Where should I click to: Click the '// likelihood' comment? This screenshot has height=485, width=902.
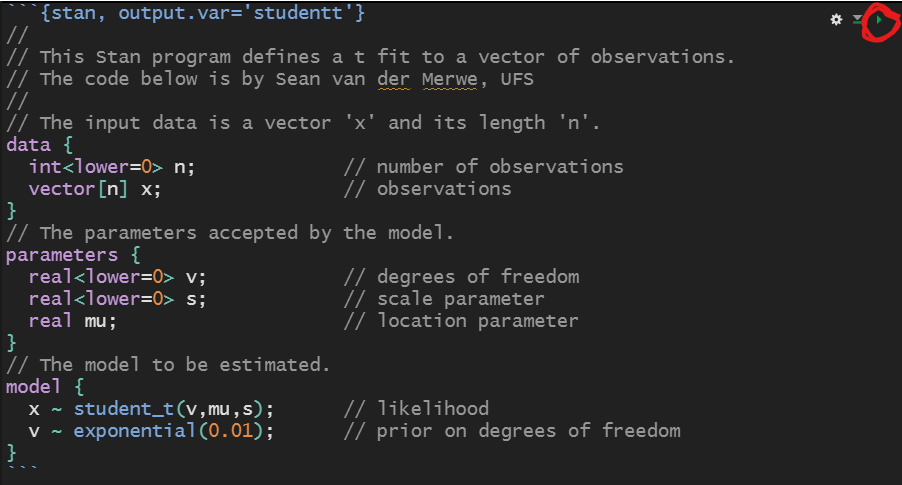(416, 409)
